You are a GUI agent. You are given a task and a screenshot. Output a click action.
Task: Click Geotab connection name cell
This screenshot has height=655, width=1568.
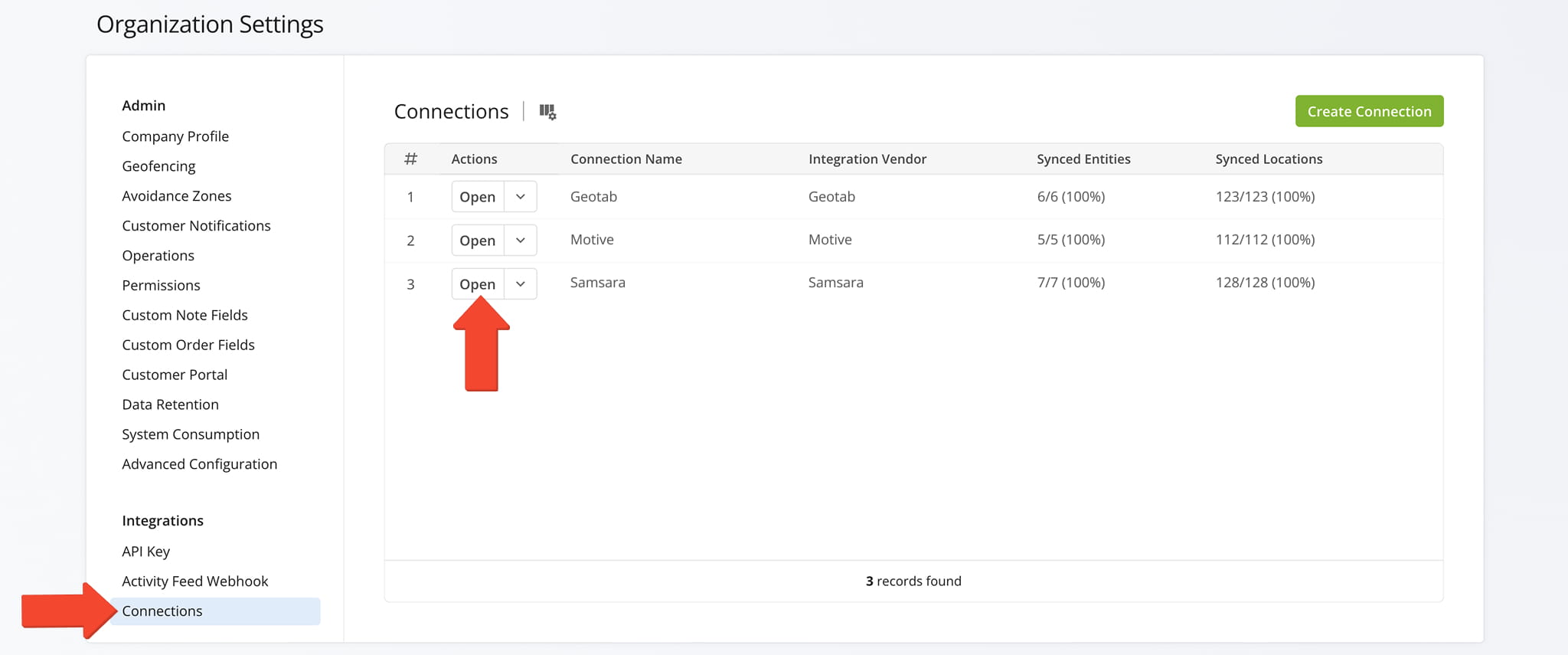(x=593, y=197)
